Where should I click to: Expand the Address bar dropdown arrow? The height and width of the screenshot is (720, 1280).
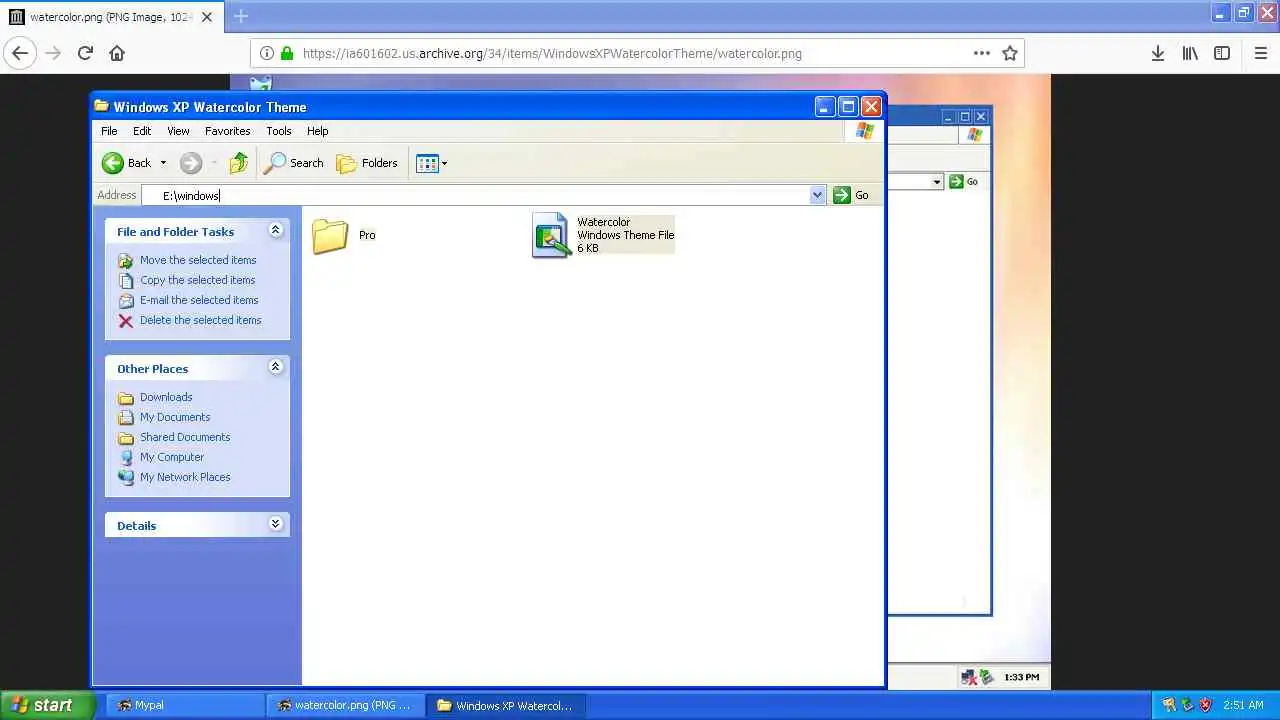point(818,195)
